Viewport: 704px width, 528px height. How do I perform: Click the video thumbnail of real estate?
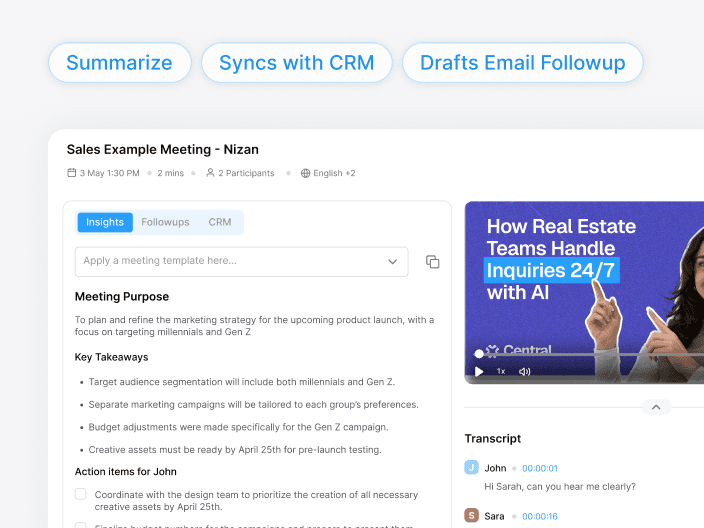pyautogui.click(x=584, y=292)
